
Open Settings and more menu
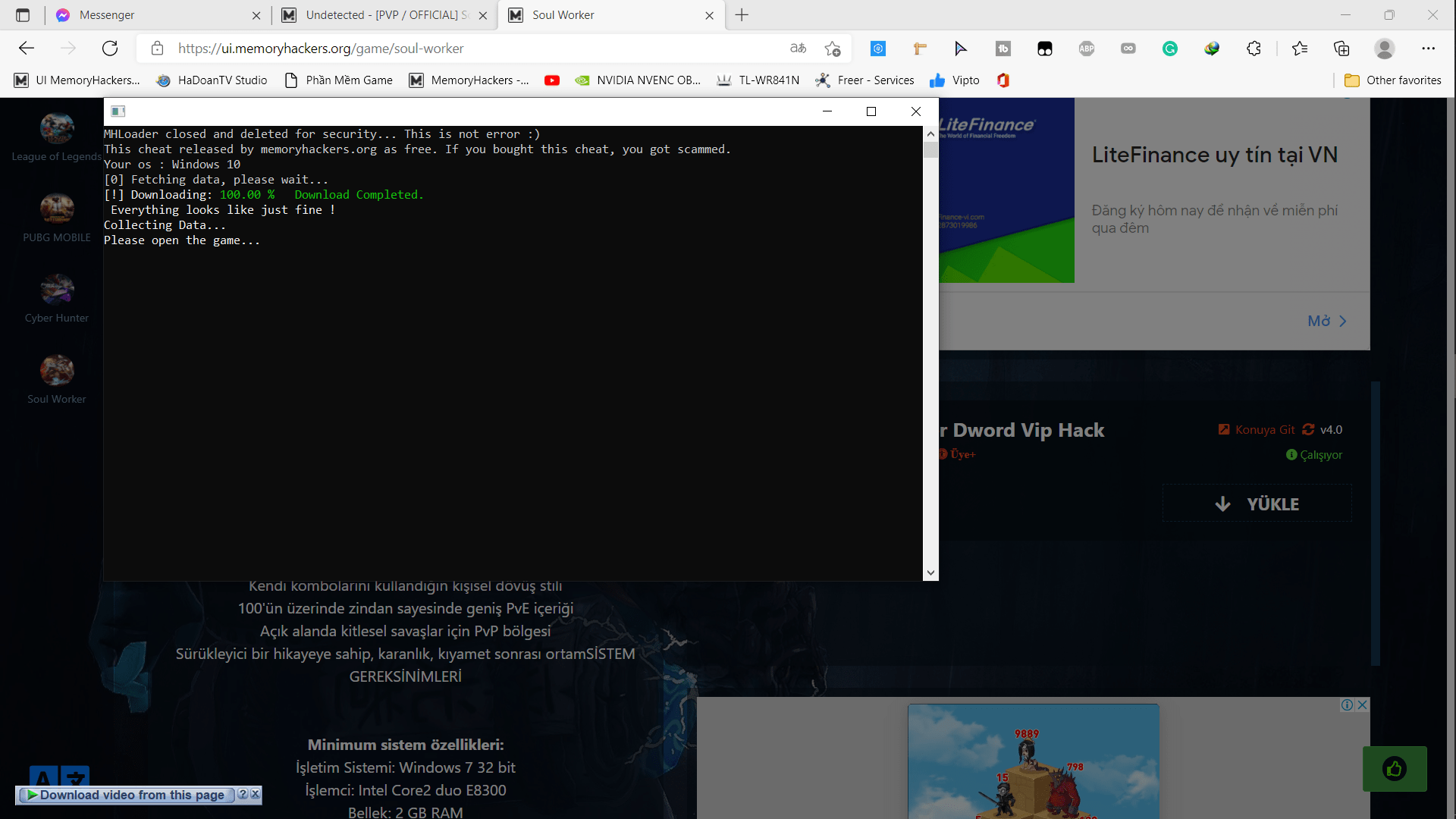click(1429, 49)
